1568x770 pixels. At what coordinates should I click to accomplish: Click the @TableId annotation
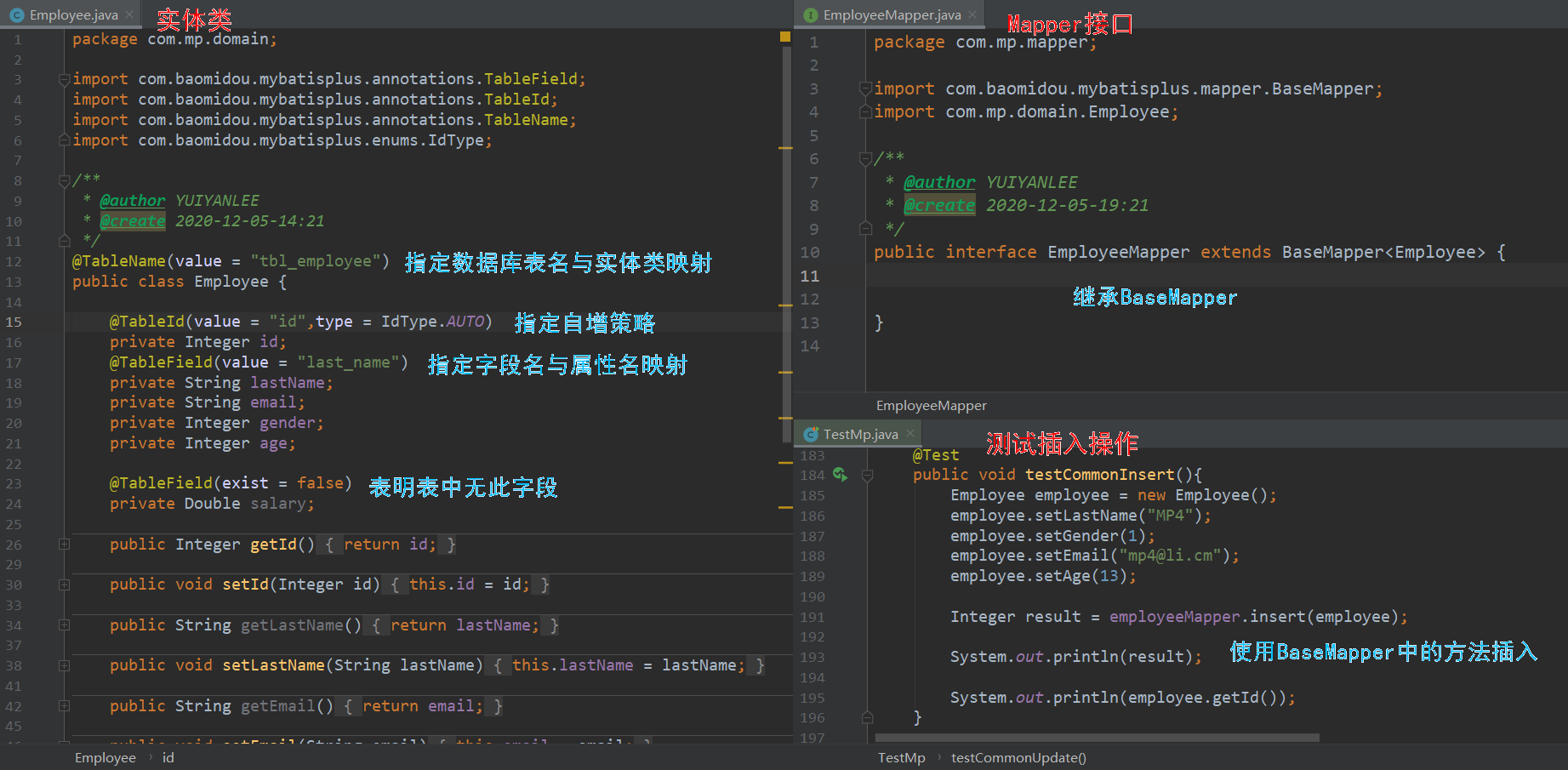pyautogui.click(x=147, y=322)
